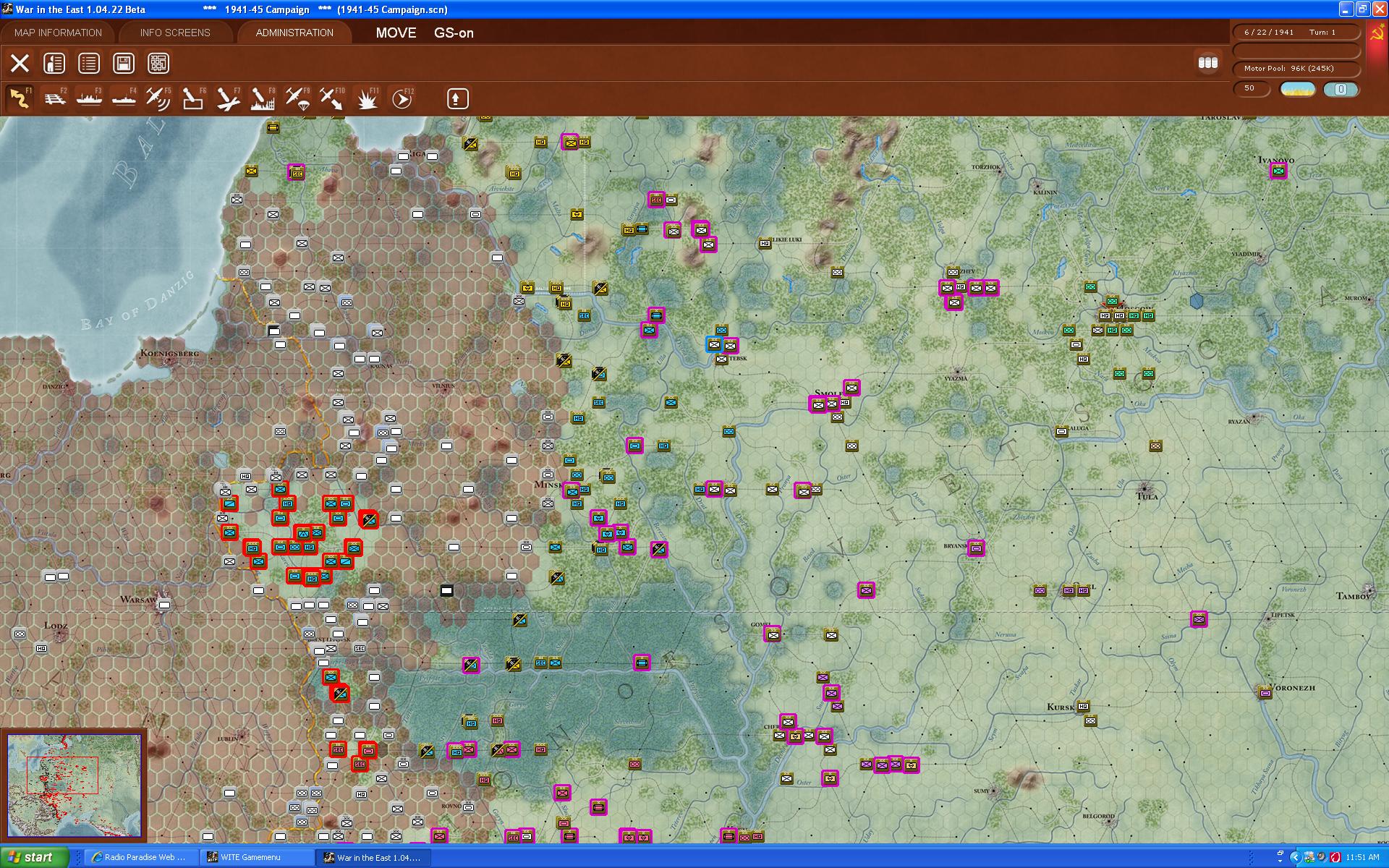The image size is (1389, 868).
Task: Click the 6/22/1941 Turn 1 date display
Action: 1296,33
